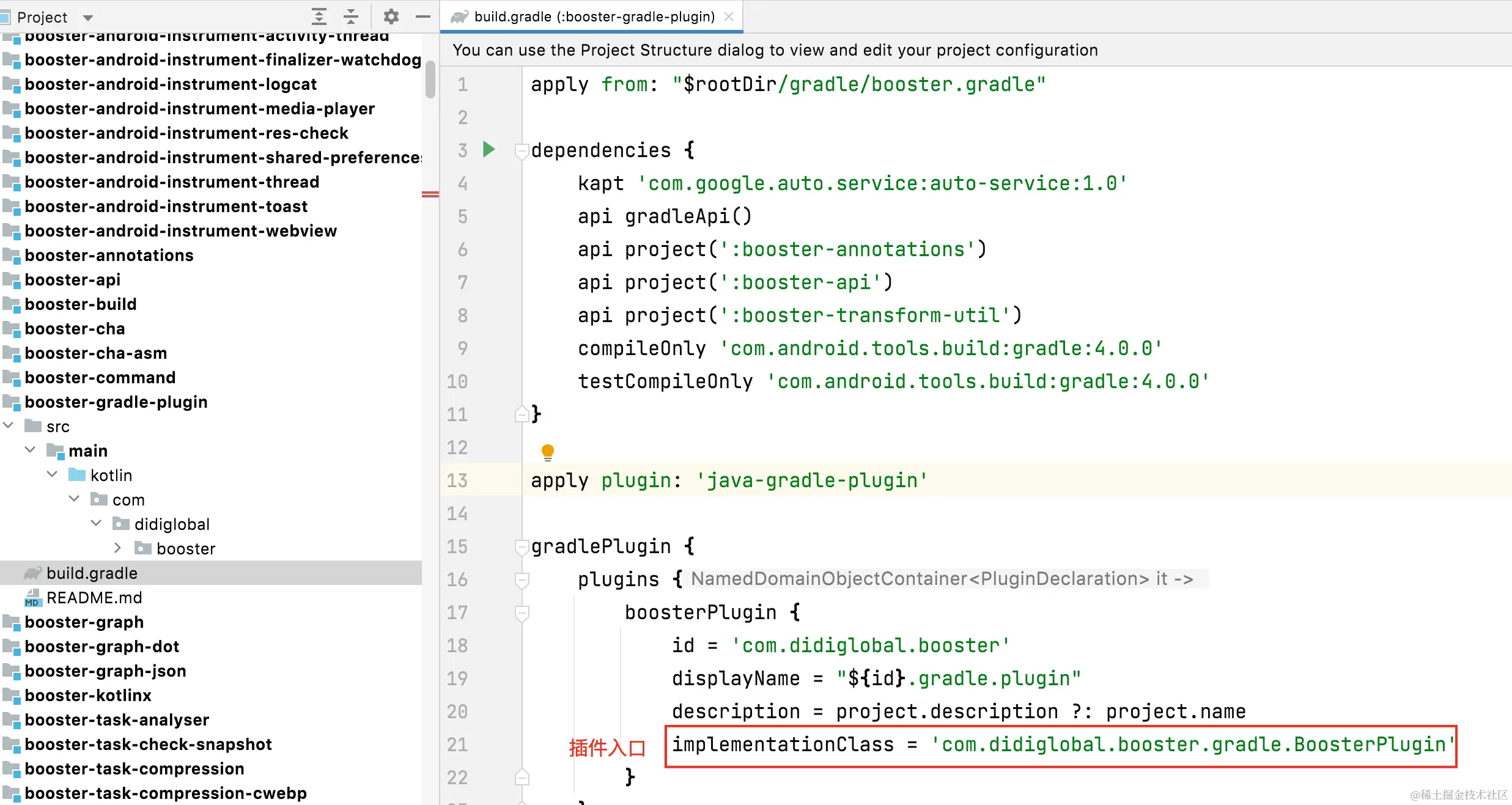Click the Expand All icon in the Project panel
Viewport: 1512px width, 805px height.
click(319, 17)
